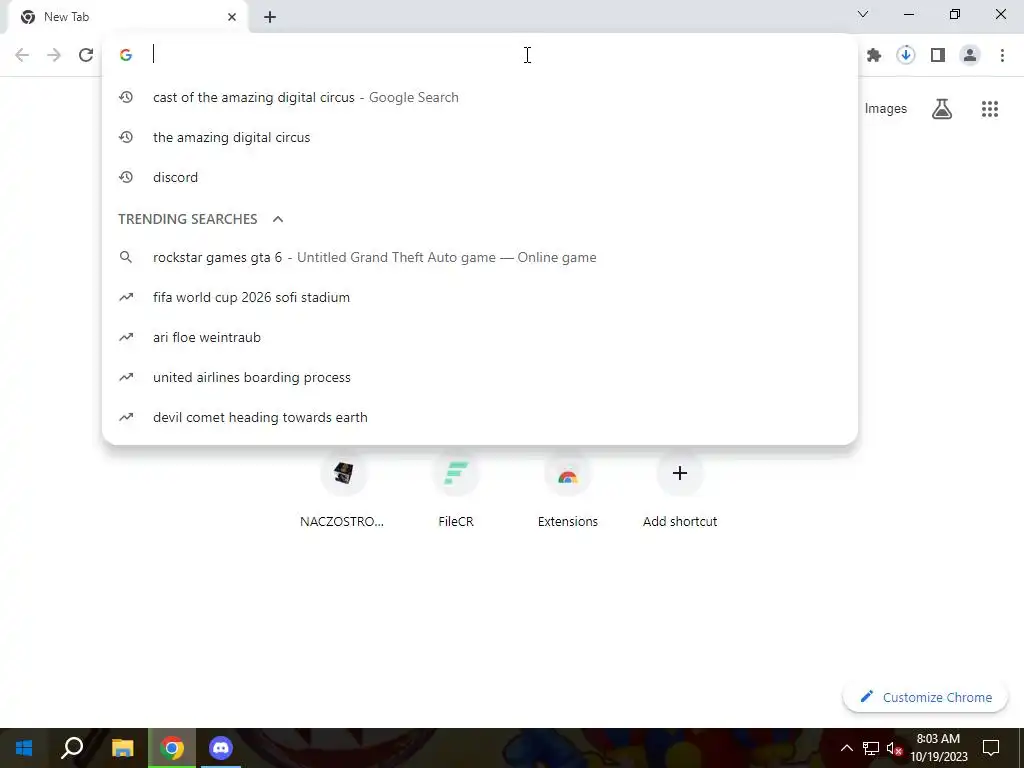Click the browser back arrow
Image resolution: width=1024 pixels, height=768 pixels.
22,55
